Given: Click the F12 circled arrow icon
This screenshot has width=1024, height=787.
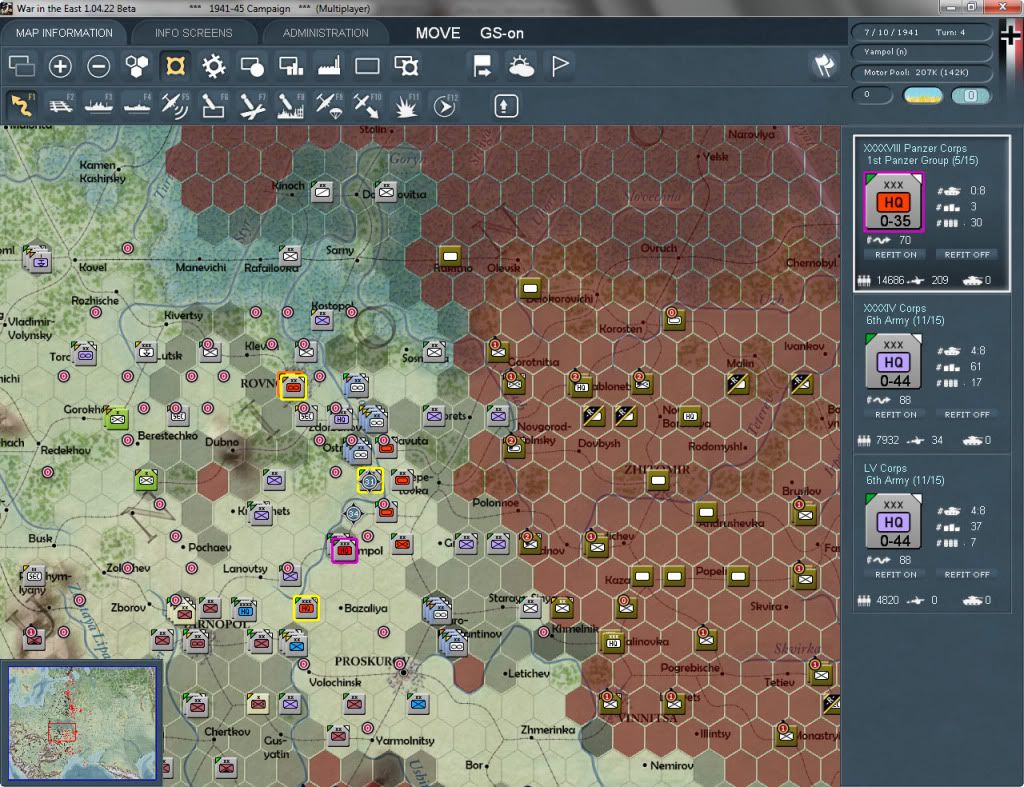Looking at the screenshot, I should pyautogui.click(x=445, y=105).
